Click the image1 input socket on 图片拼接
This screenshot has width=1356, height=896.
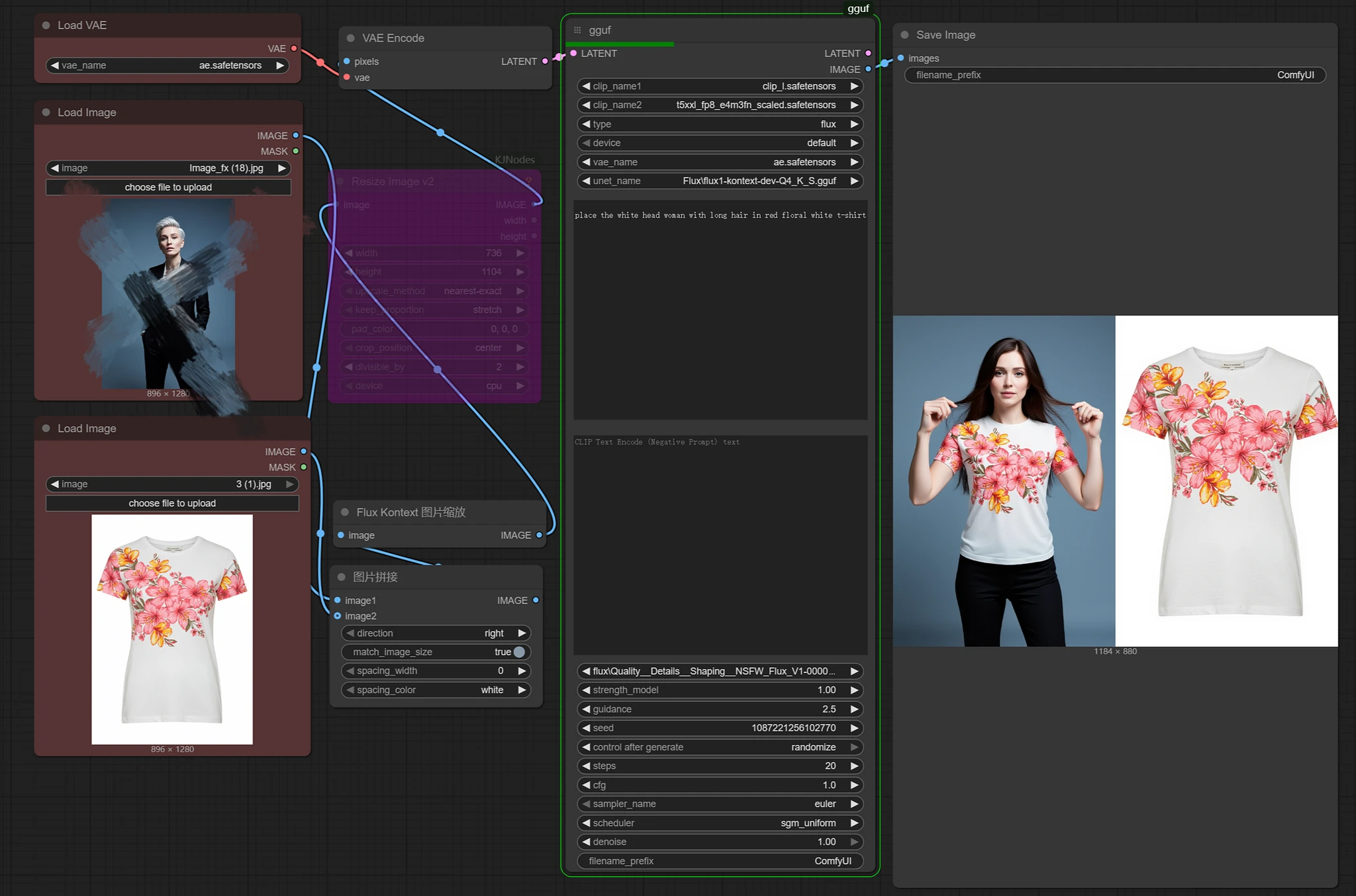point(338,600)
